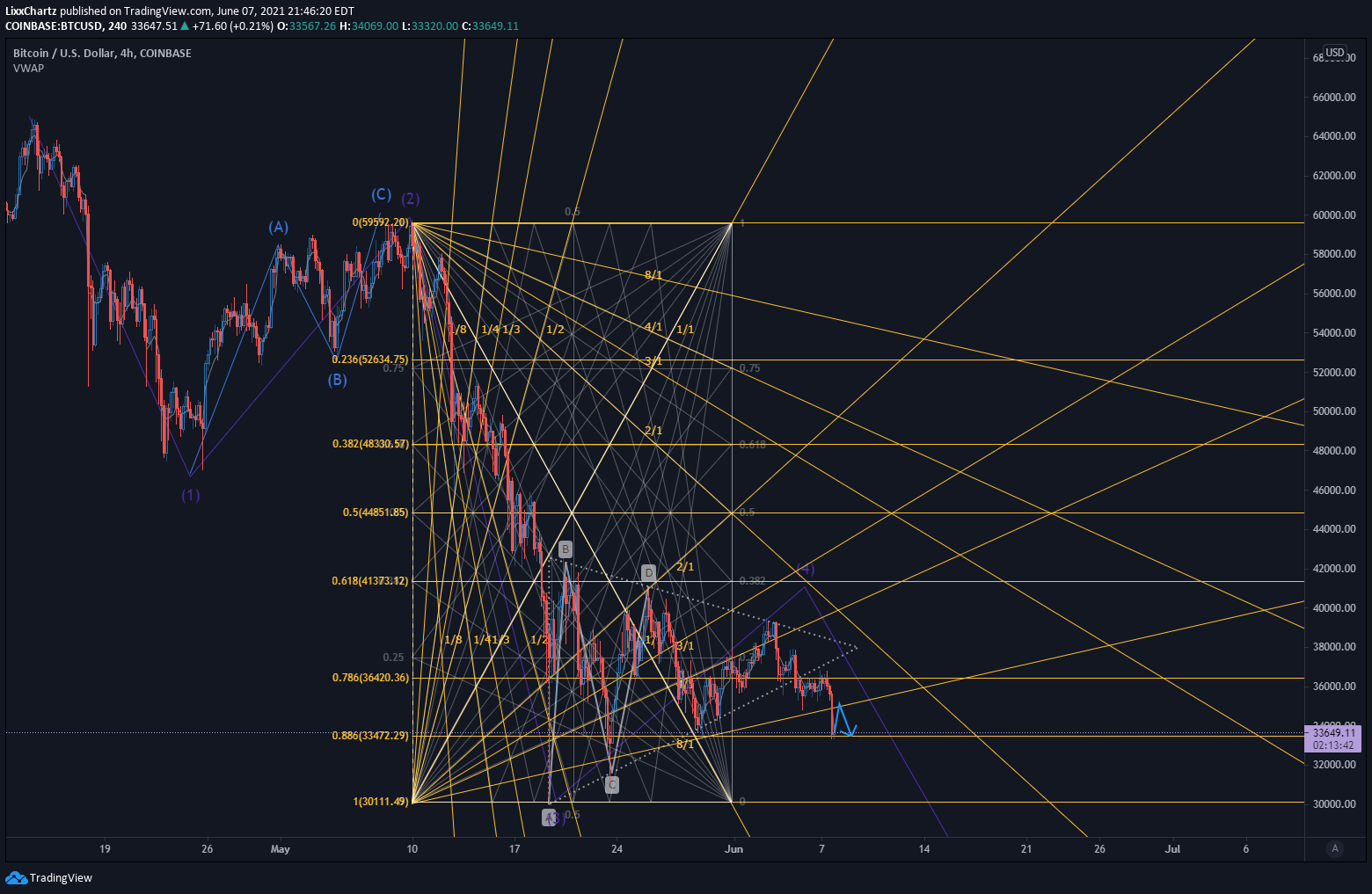This screenshot has width=1372, height=894.
Task: Select the 0(59592.20) Fibonacci level label
Action: pyautogui.click(x=381, y=222)
